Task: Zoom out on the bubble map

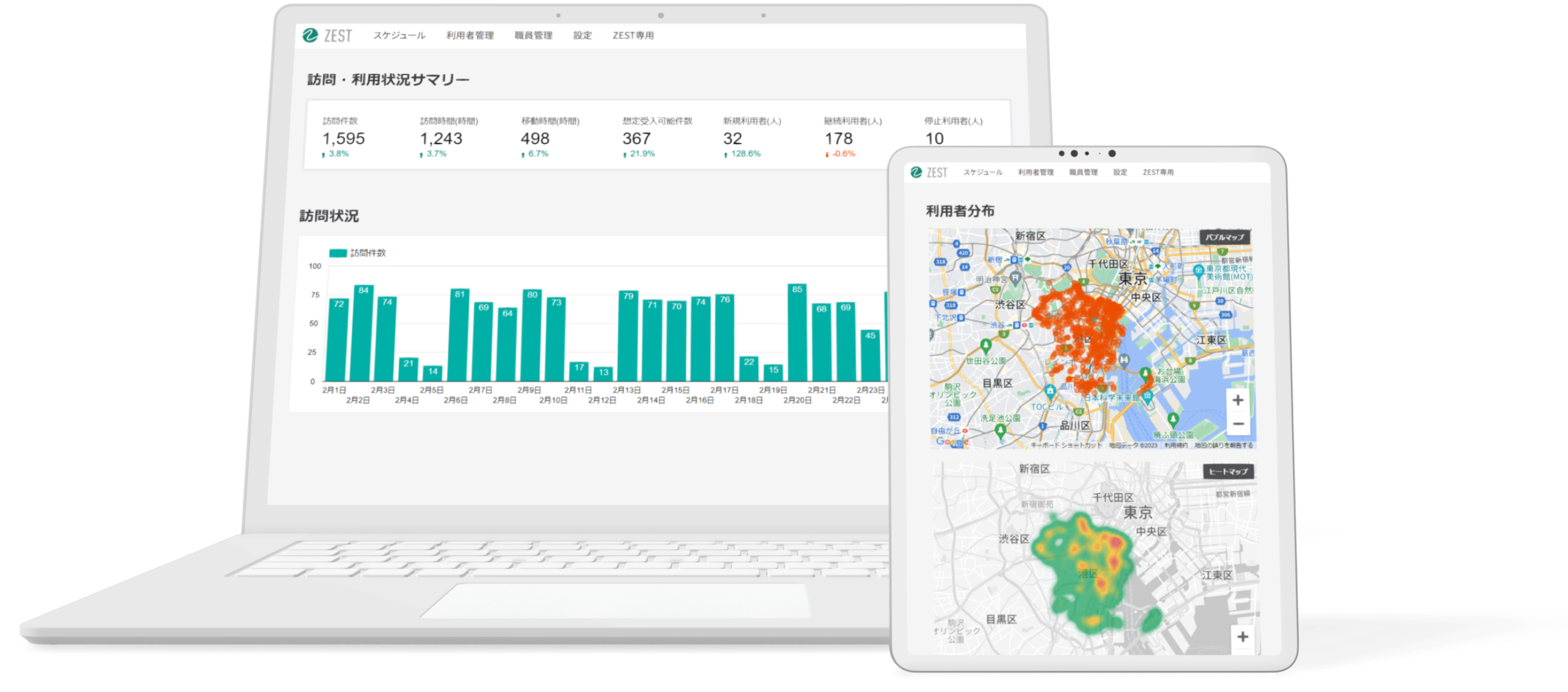Action: click(x=1238, y=423)
